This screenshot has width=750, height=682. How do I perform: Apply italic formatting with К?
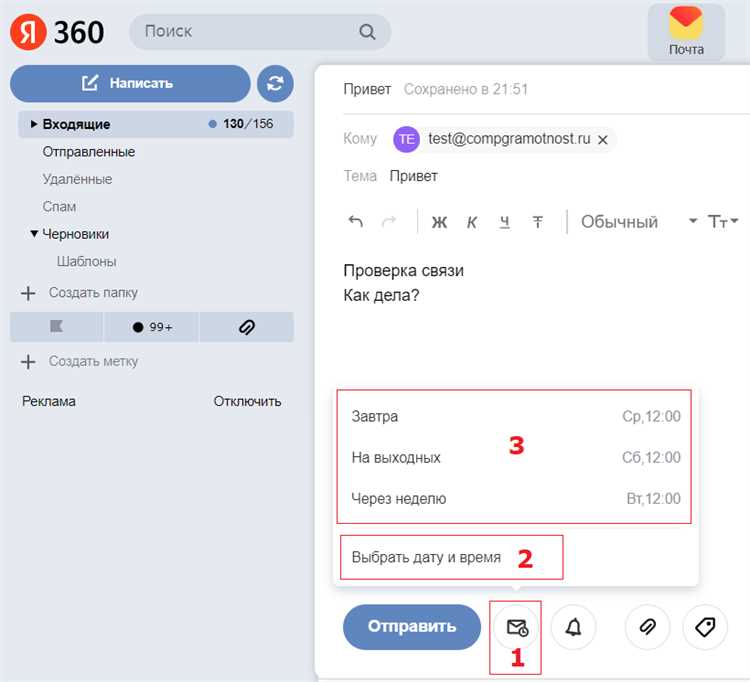pyautogui.click(x=472, y=222)
